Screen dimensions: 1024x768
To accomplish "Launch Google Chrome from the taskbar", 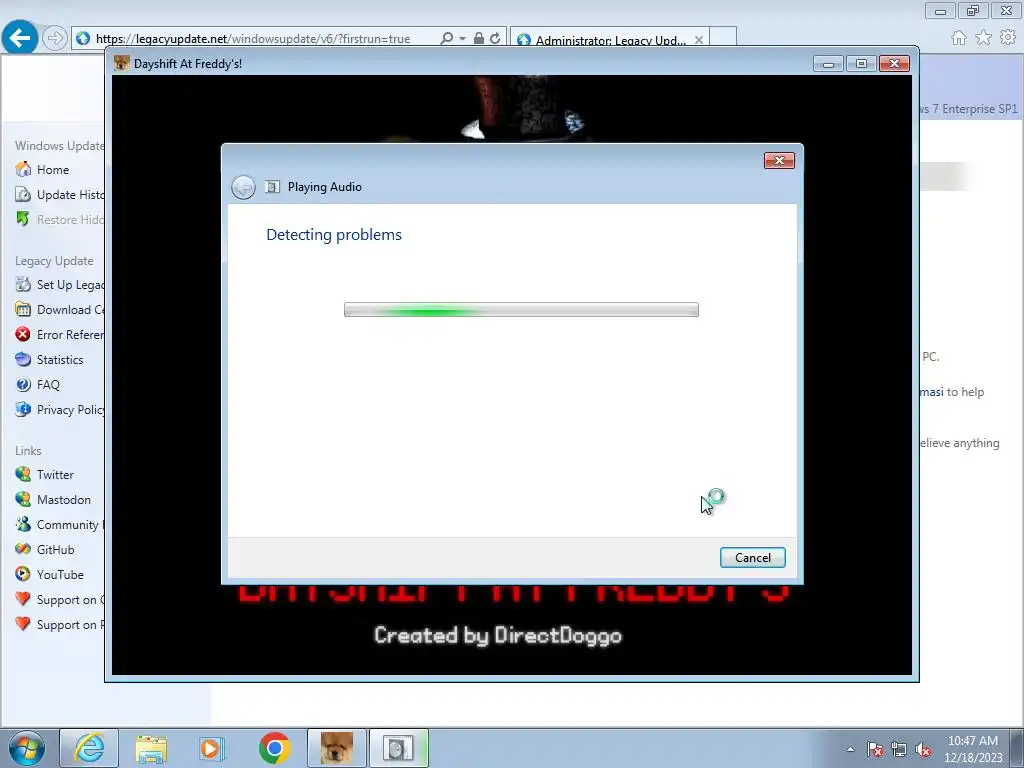I will (274, 748).
